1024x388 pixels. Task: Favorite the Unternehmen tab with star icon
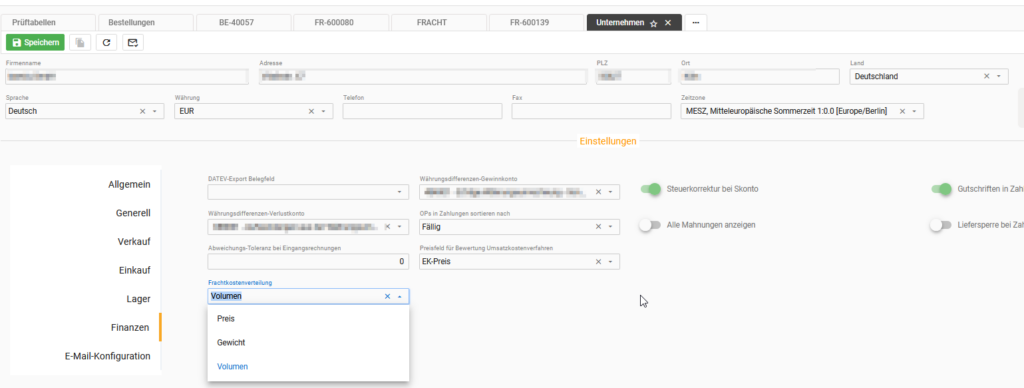(x=654, y=23)
